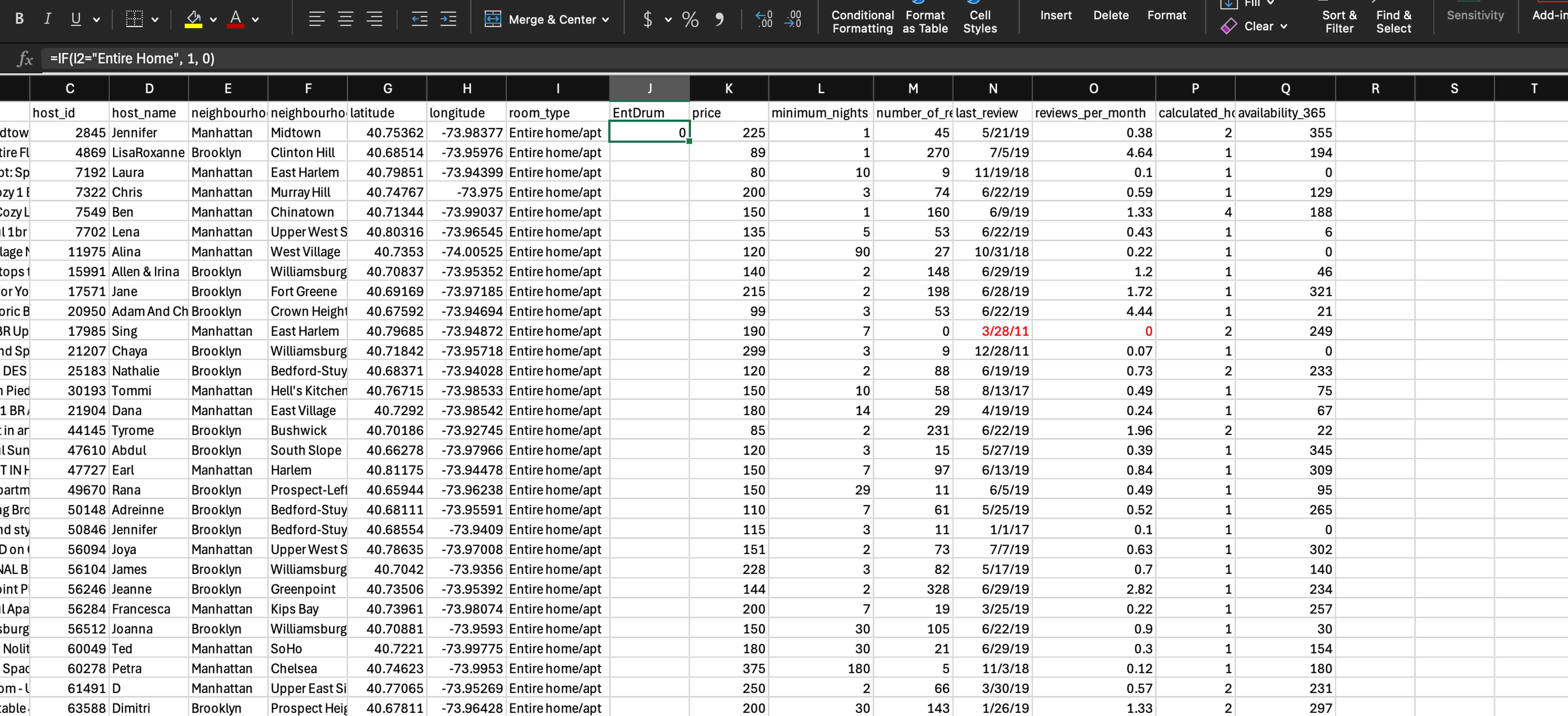This screenshot has height=716, width=1568.
Task: Expand font color dropdown arrow
Action: coord(256,20)
